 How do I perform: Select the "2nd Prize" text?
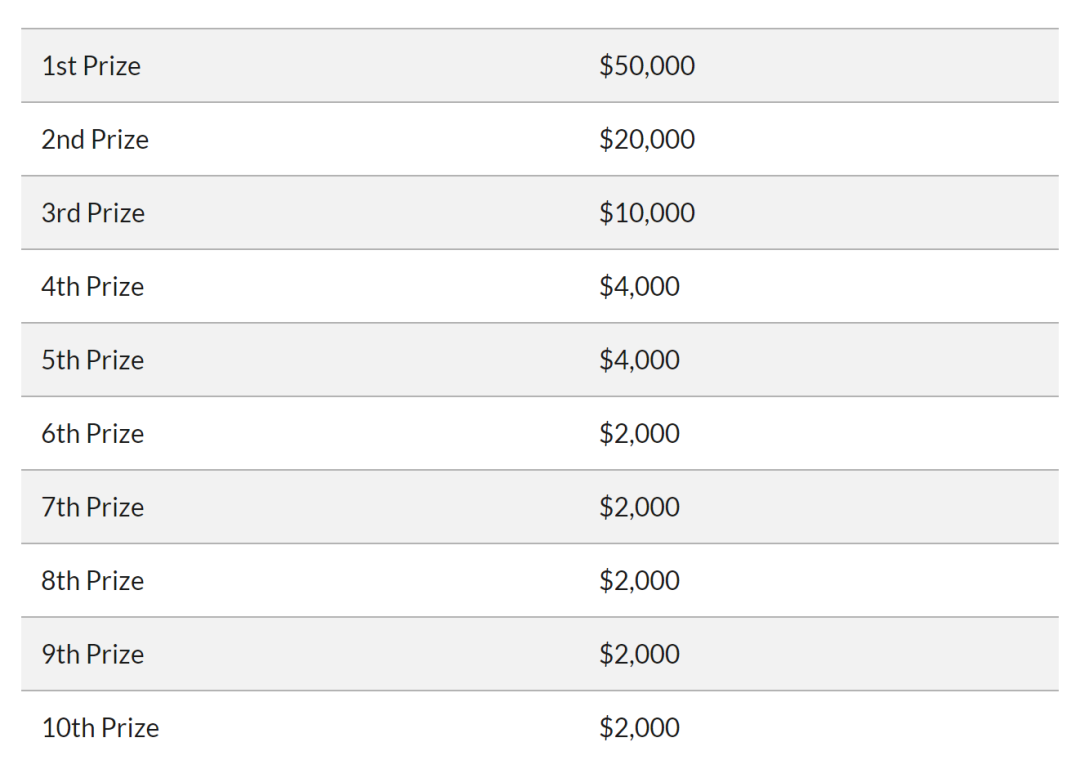[95, 140]
